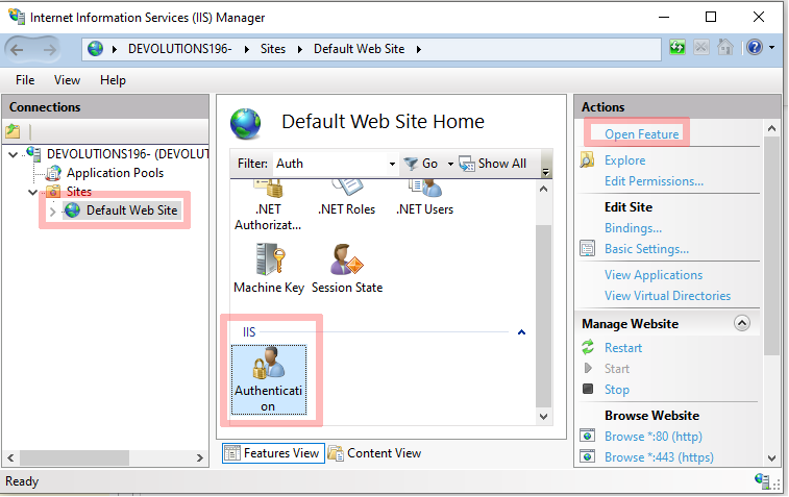
Task: Select Application Pools in tree
Action: point(115,173)
